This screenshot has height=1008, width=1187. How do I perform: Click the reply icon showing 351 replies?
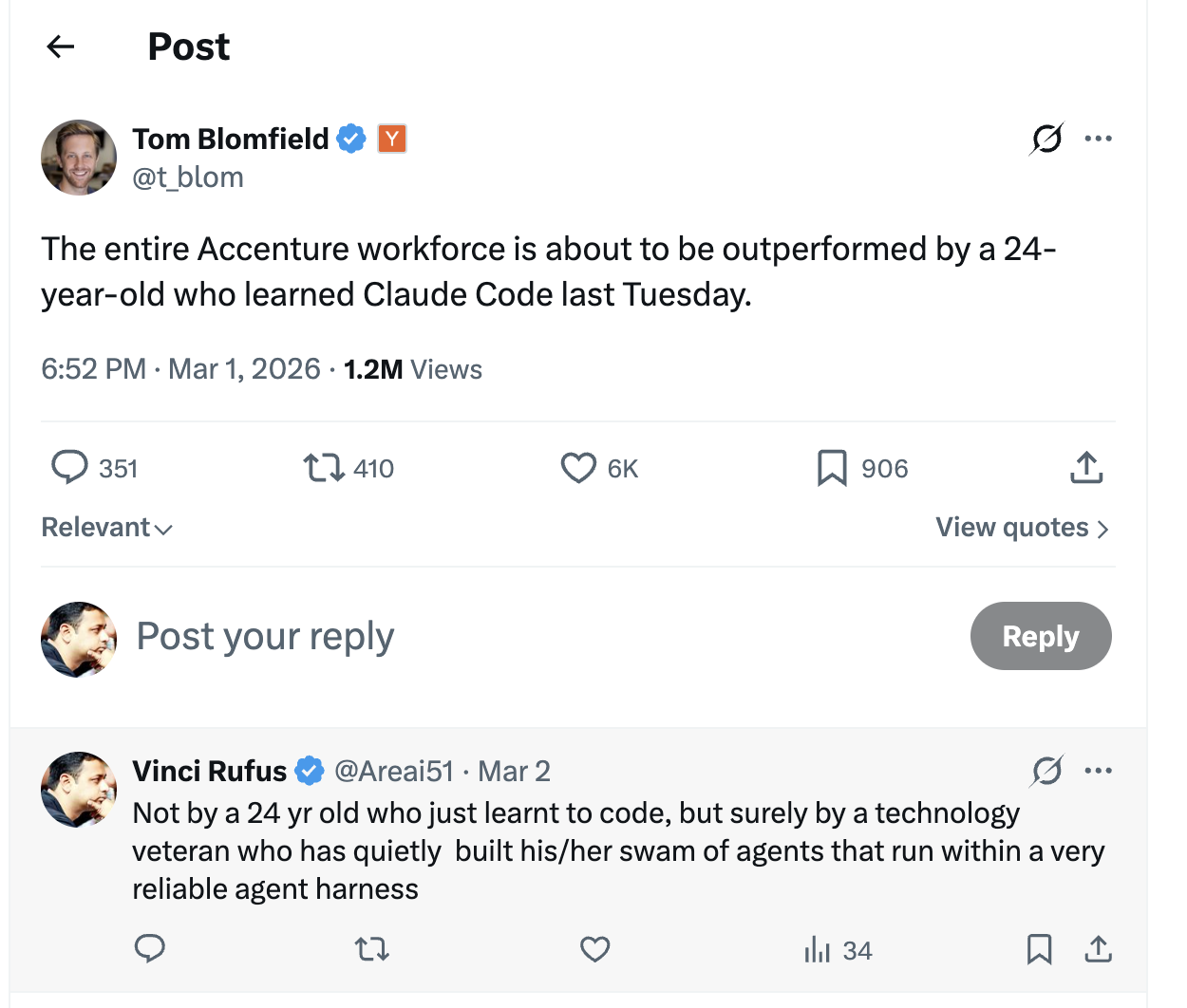click(69, 467)
